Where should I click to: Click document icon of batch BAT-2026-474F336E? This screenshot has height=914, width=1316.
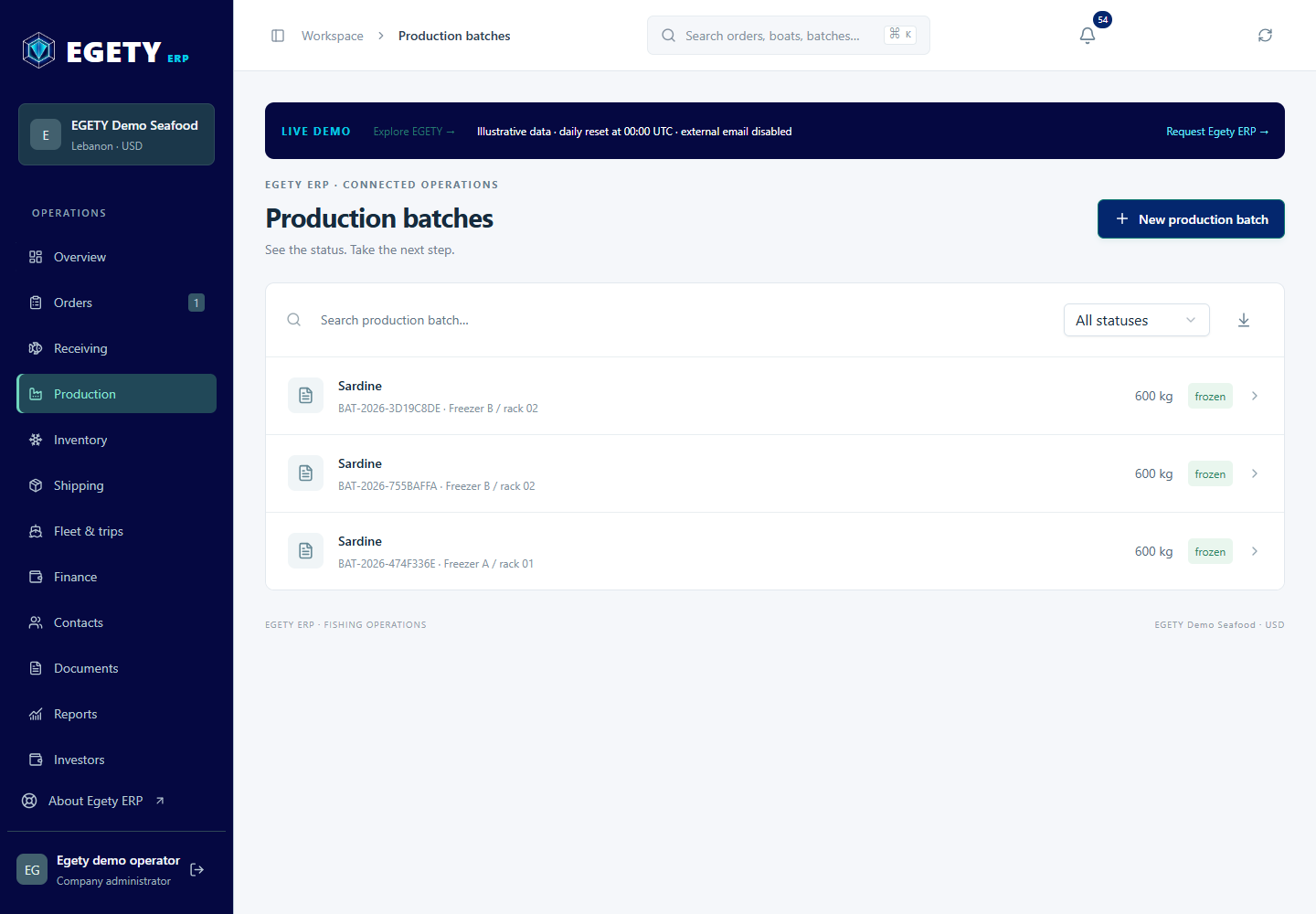pos(305,551)
